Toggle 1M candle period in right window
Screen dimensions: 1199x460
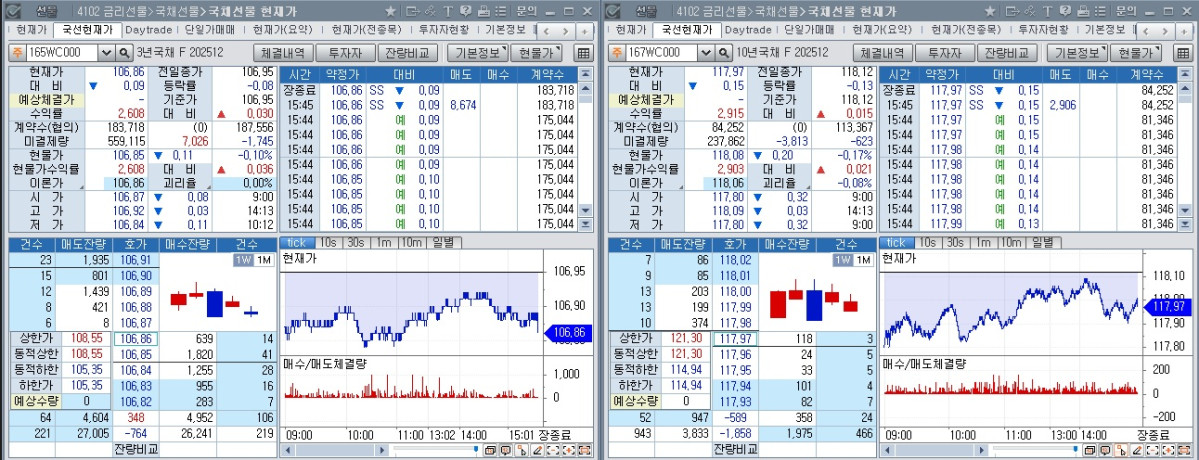(x=863, y=260)
